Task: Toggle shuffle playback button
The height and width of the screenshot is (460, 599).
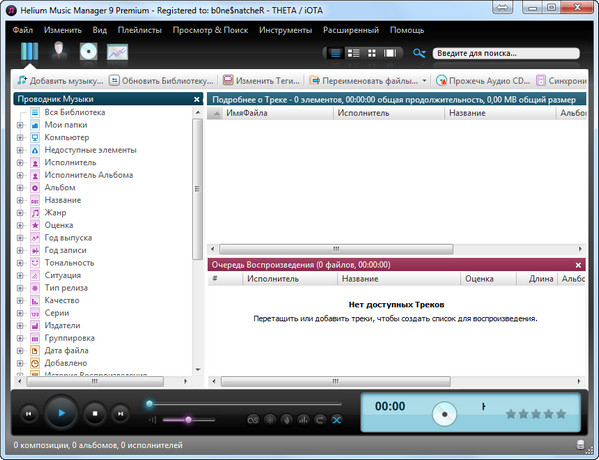Action: (337, 420)
